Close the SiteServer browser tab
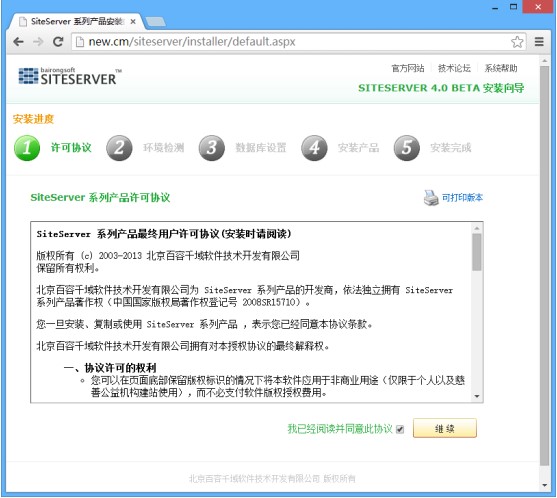 coord(133,22)
